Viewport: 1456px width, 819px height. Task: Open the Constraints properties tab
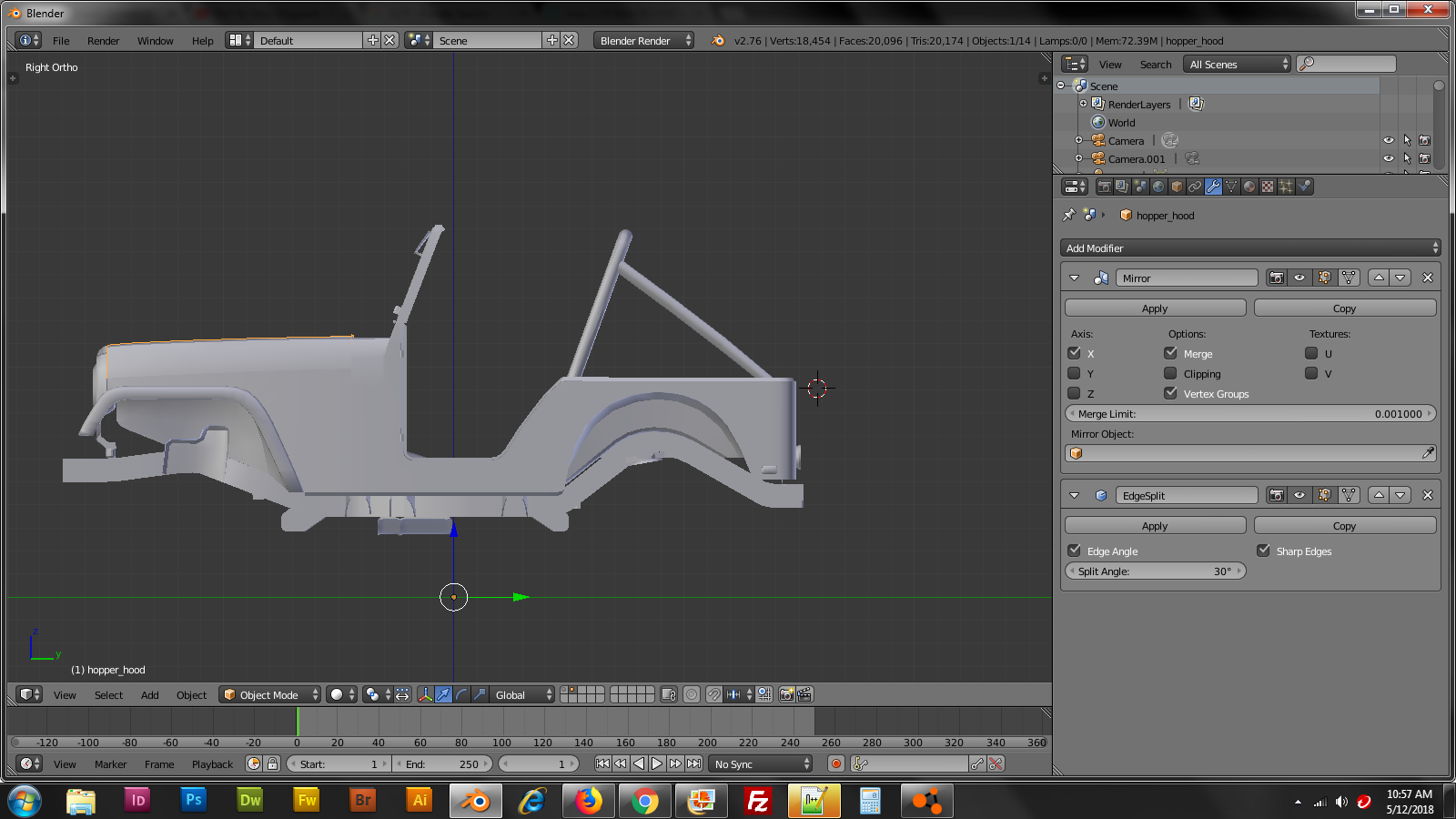pyautogui.click(x=1195, y=187)
